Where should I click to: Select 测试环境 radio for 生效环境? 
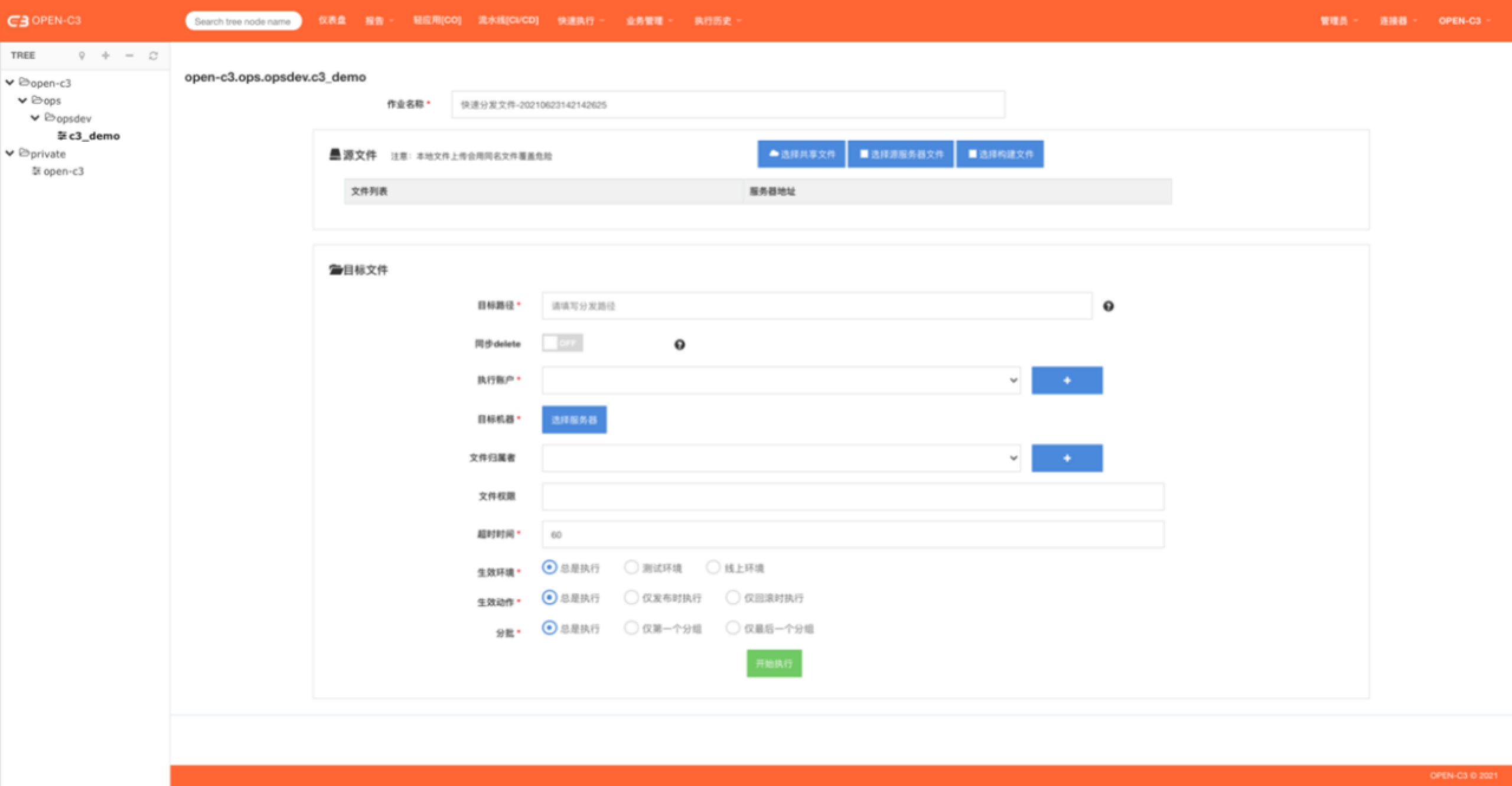631,568
